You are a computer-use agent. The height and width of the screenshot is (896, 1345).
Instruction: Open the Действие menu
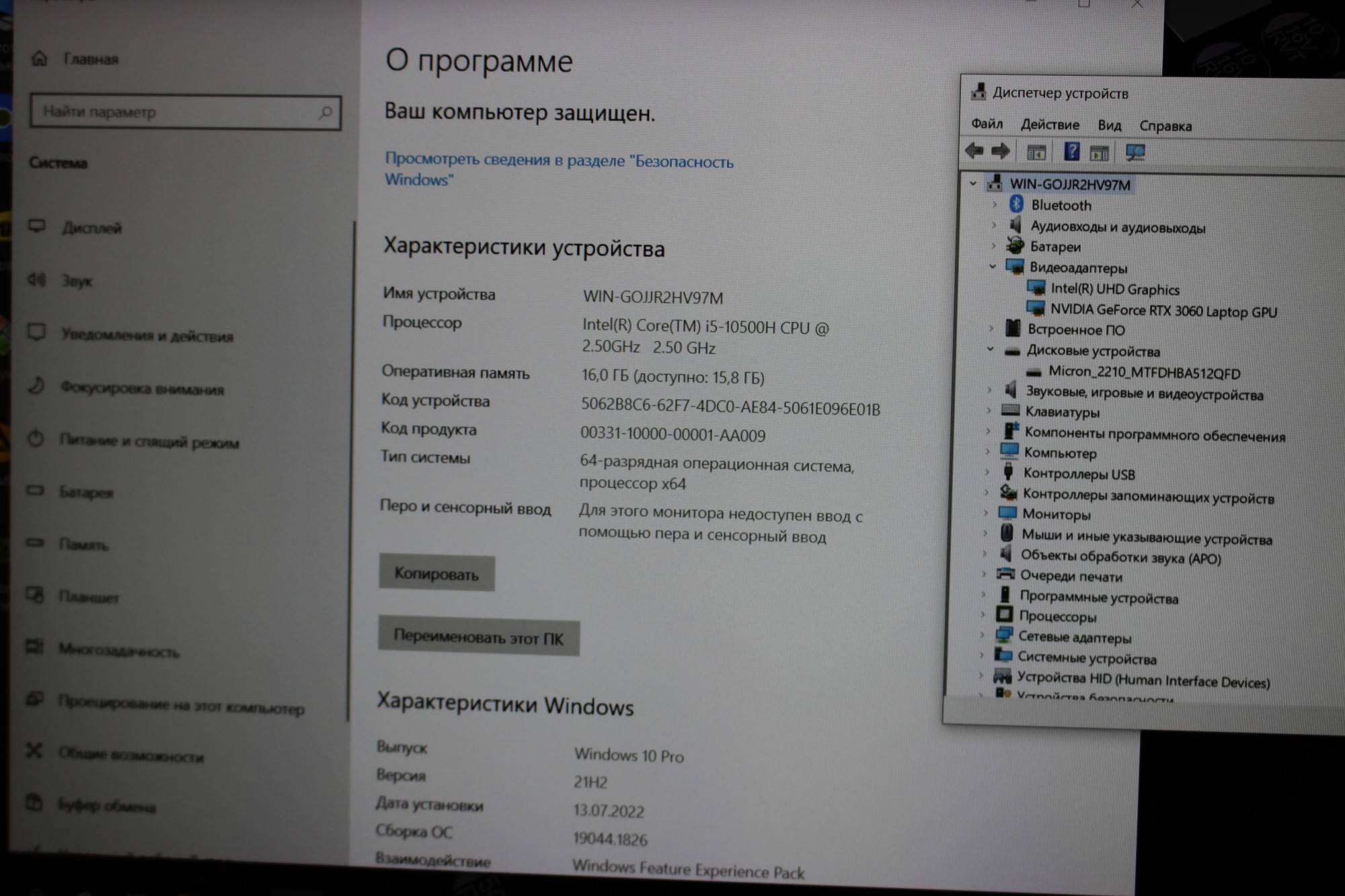[1049, 125]
